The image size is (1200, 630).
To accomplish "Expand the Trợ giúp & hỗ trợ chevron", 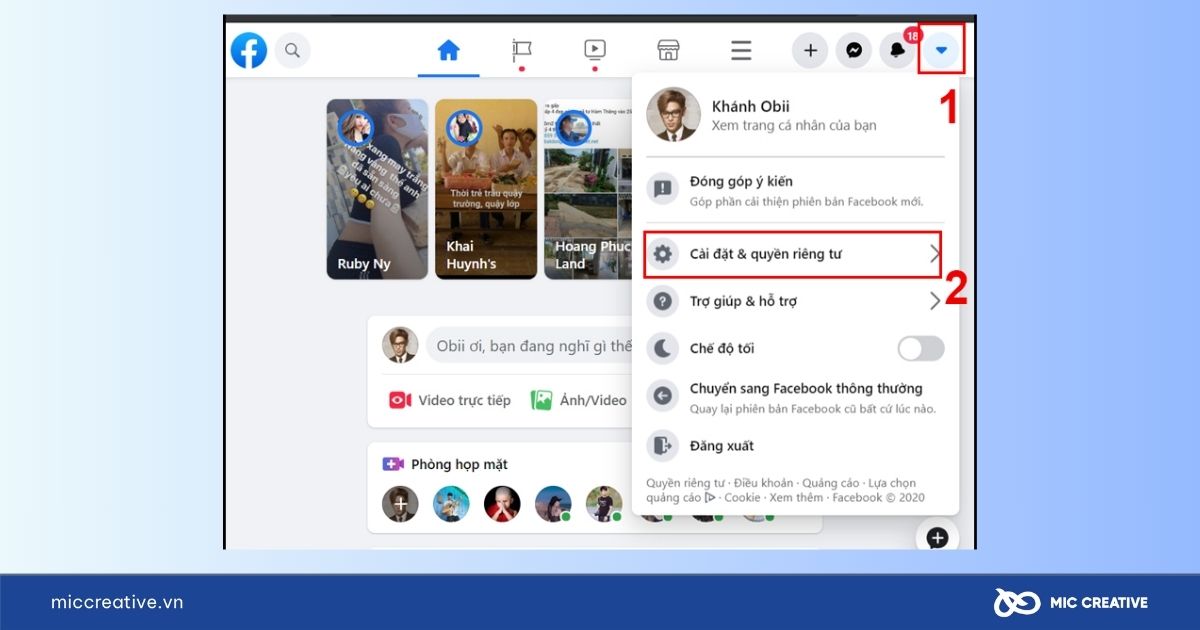I will pyautogui.click(x=935, y=301).
